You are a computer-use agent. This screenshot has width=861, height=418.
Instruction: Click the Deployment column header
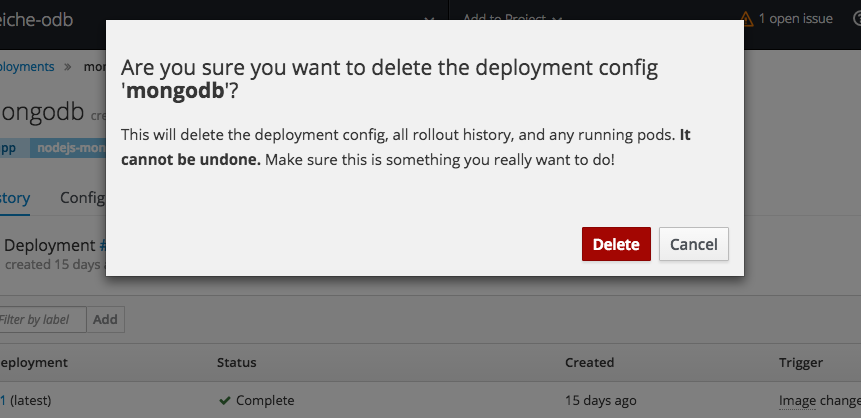point(34,362)
